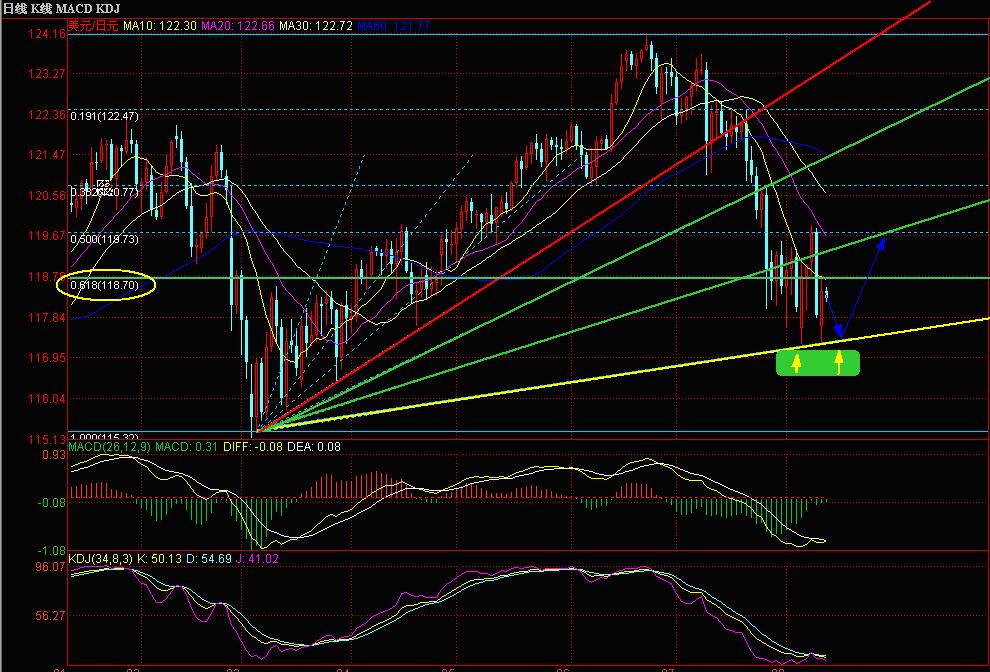Click the 0.500(119.73) Fibonacci level label
This screenshot has width=990, height=672.
click(104, 239)
